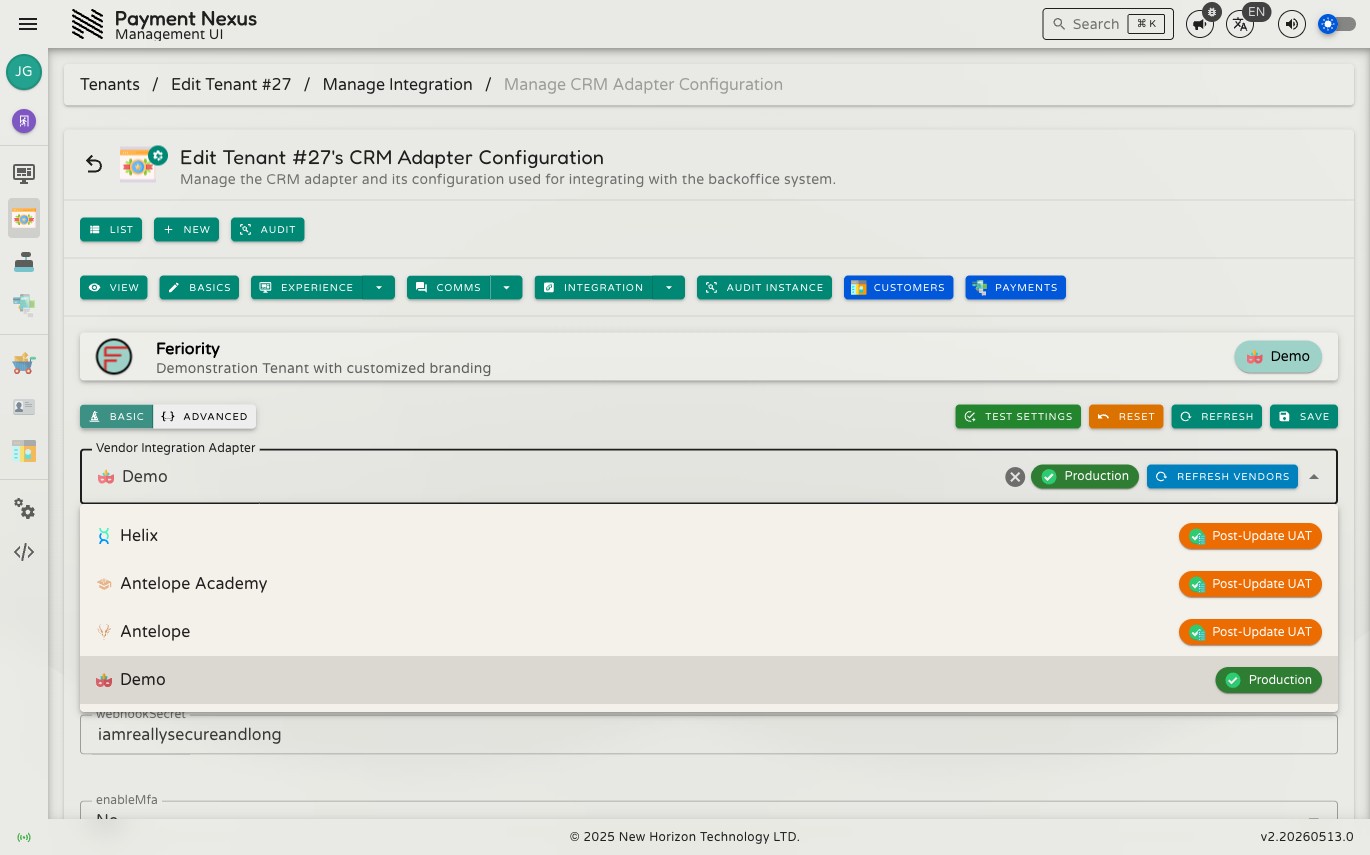Screen dimensions: 1370x855
Task: Click the Demo tag on Feriority card
Action: pyautogui.click(x=1278, y=357)
